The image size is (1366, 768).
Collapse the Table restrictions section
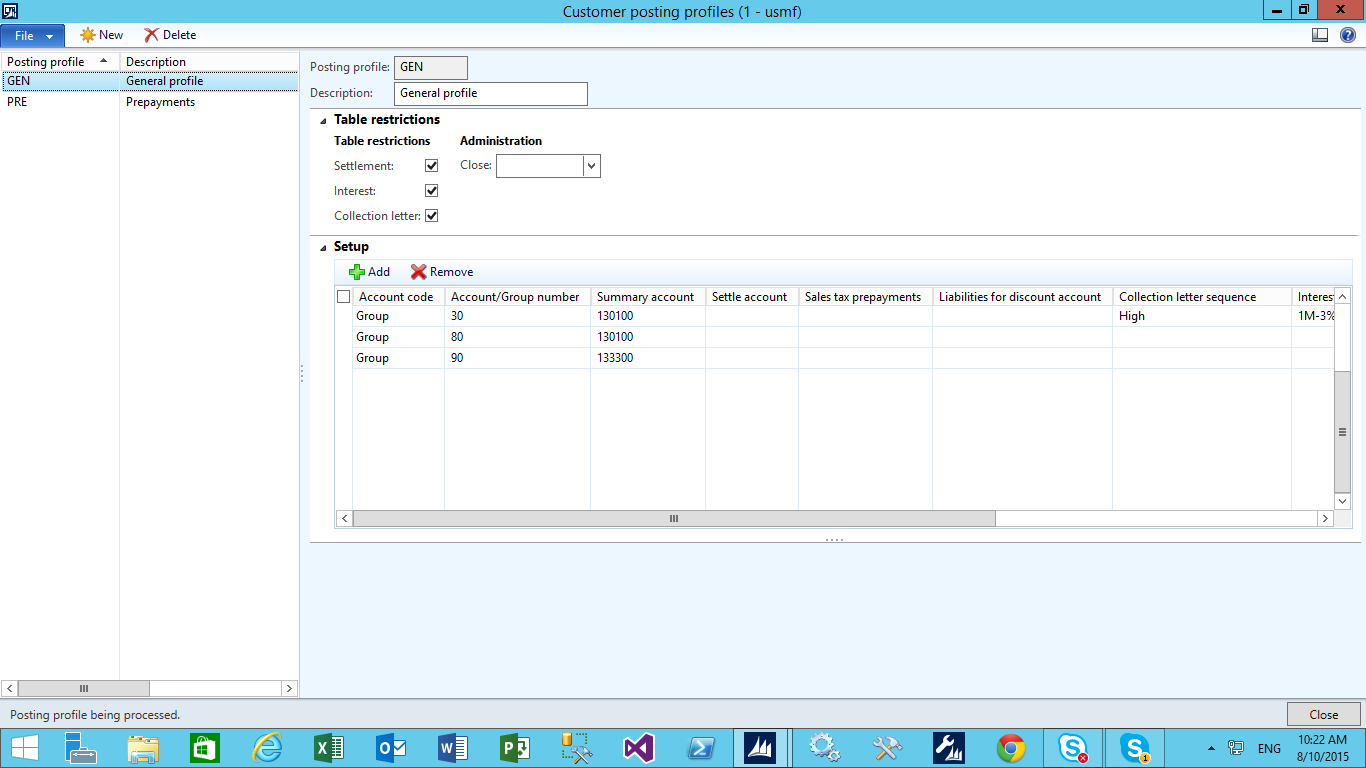point(323,120)
